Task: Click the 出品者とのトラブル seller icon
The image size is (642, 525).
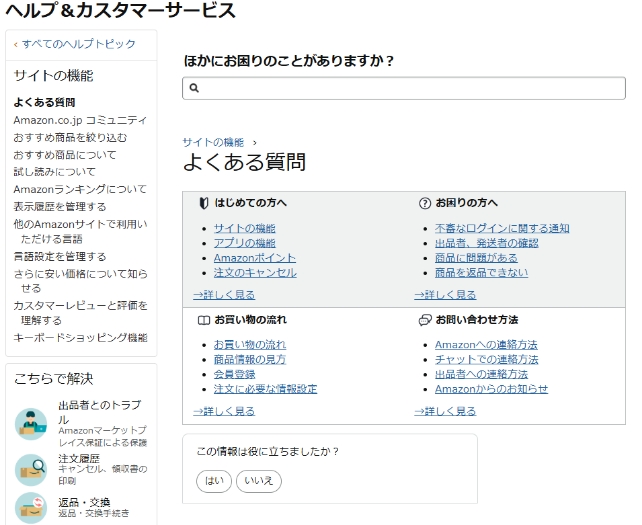Action: (31, 424)
